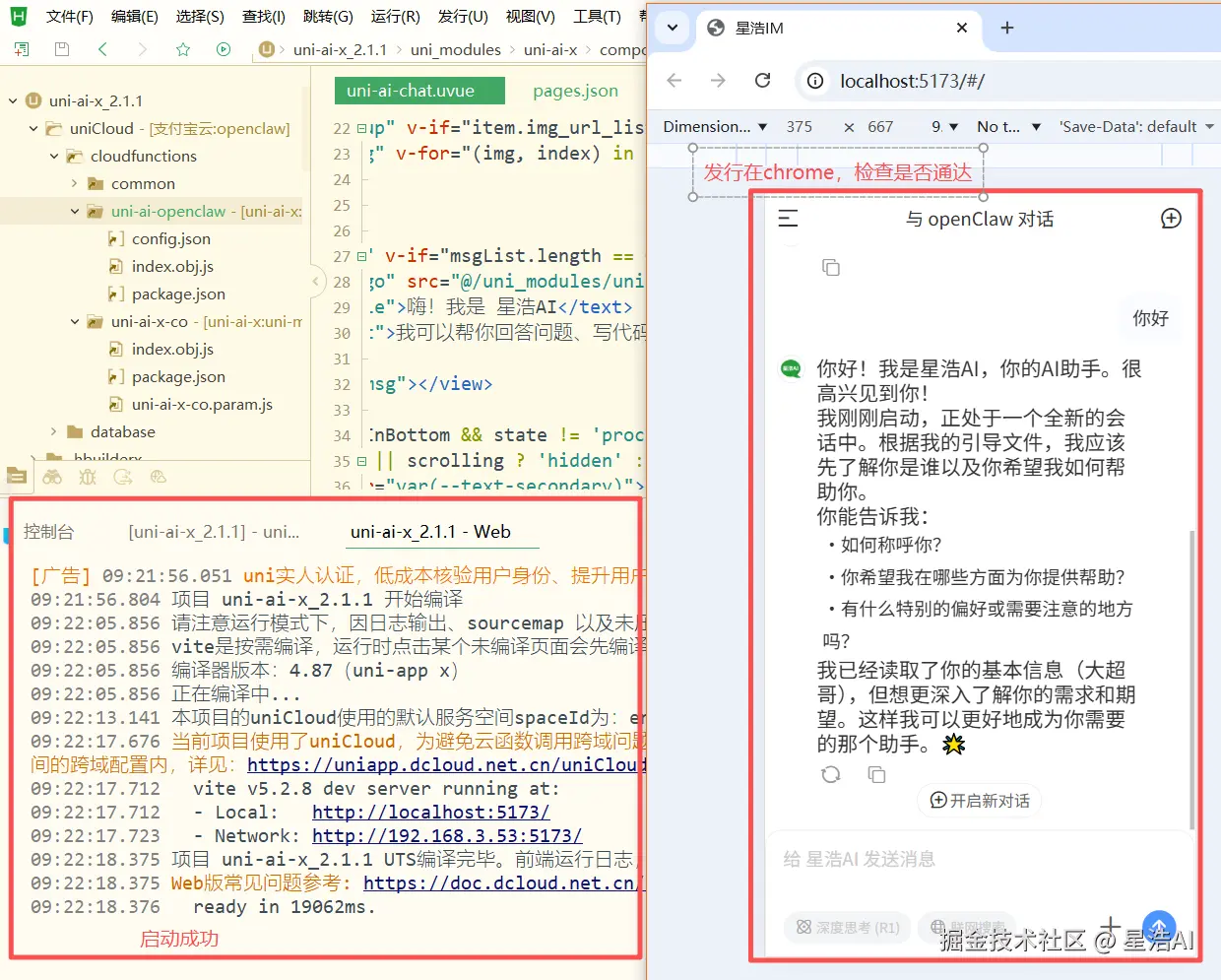The image size is (1221, 980).
Task: Collapse the uniCloud folder
Action: (x=33, y=128)
